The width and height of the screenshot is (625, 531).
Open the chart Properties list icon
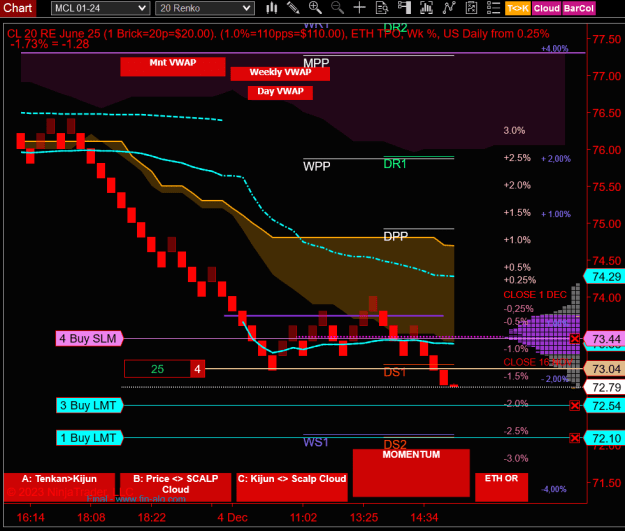click(x=493, y=8)
